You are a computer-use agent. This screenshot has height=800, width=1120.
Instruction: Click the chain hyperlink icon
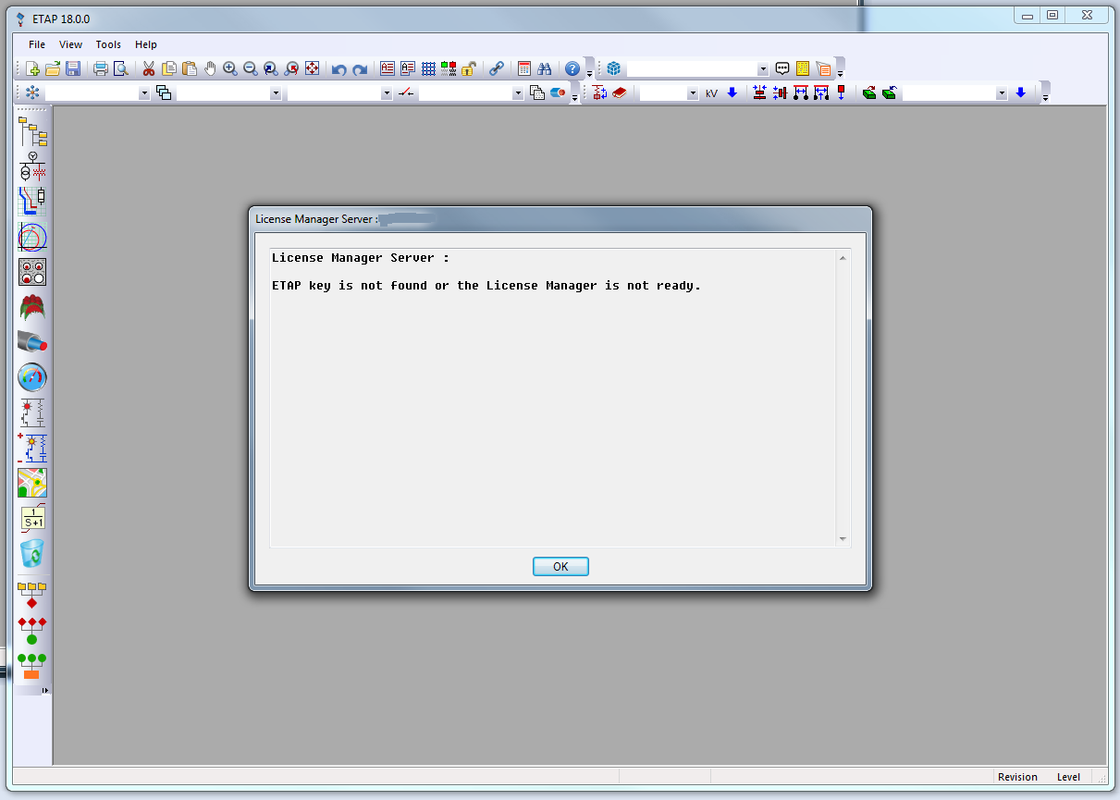[x=496, y=69]
